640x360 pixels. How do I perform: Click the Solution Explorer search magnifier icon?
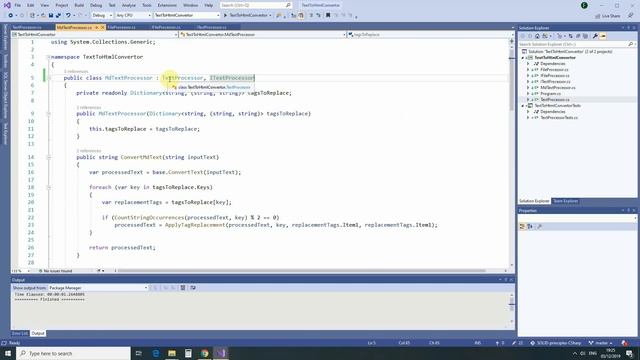631,44
